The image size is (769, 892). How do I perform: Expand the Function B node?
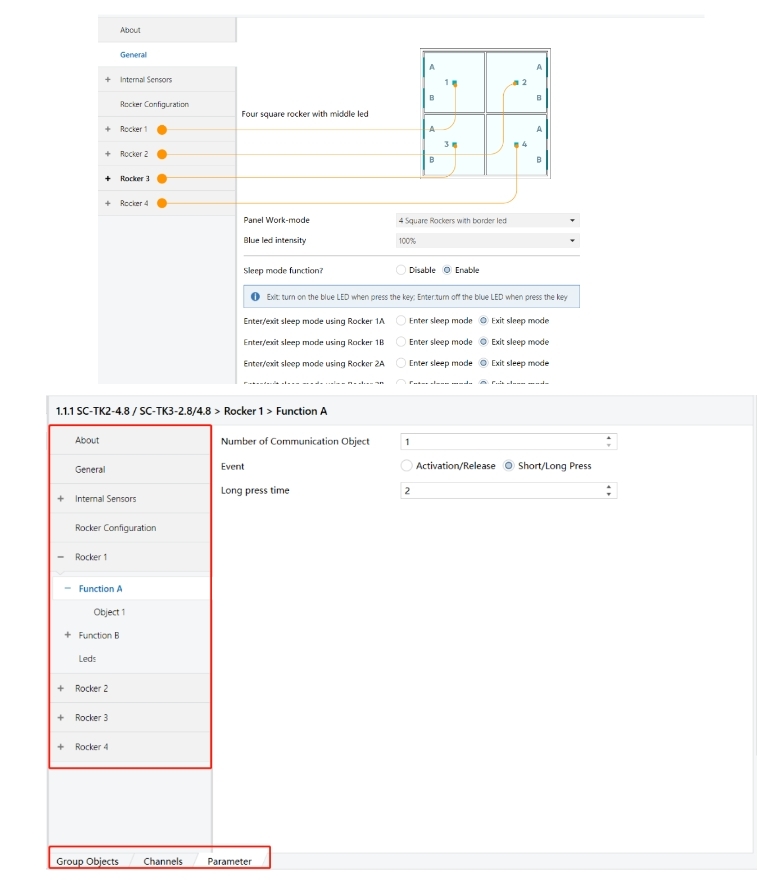[67, 635]
